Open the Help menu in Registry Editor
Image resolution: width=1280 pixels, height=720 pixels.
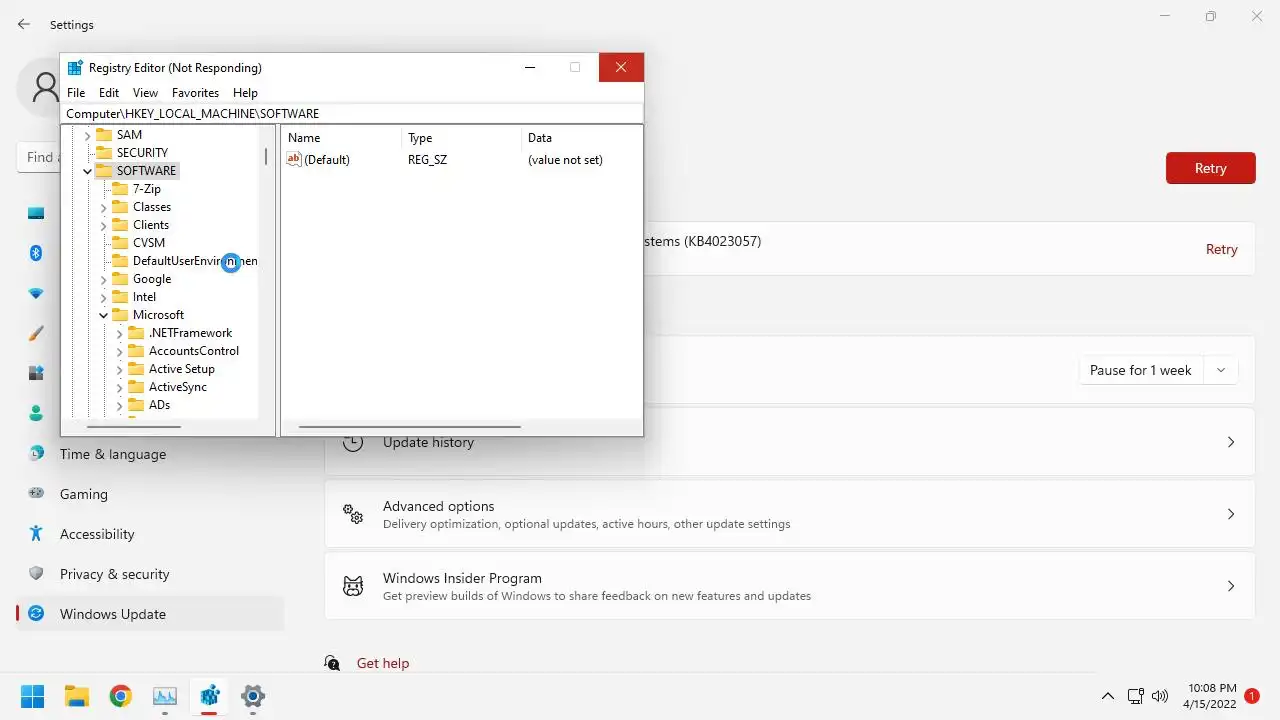point(245,92)
